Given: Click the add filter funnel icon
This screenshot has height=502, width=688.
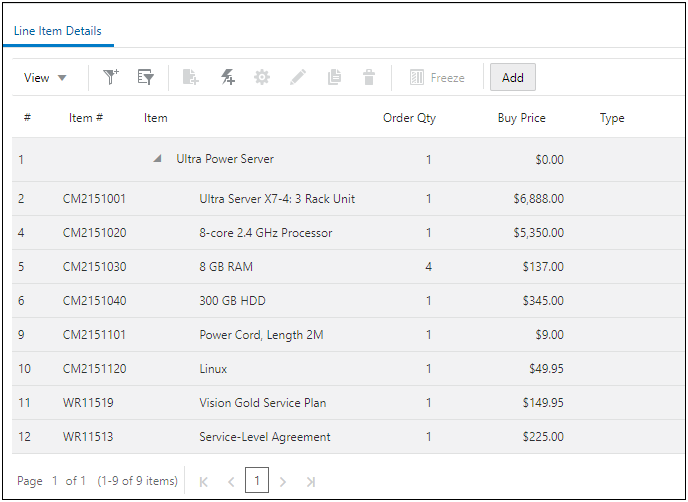Looking at the screenshot, I should tap(111, 77).
